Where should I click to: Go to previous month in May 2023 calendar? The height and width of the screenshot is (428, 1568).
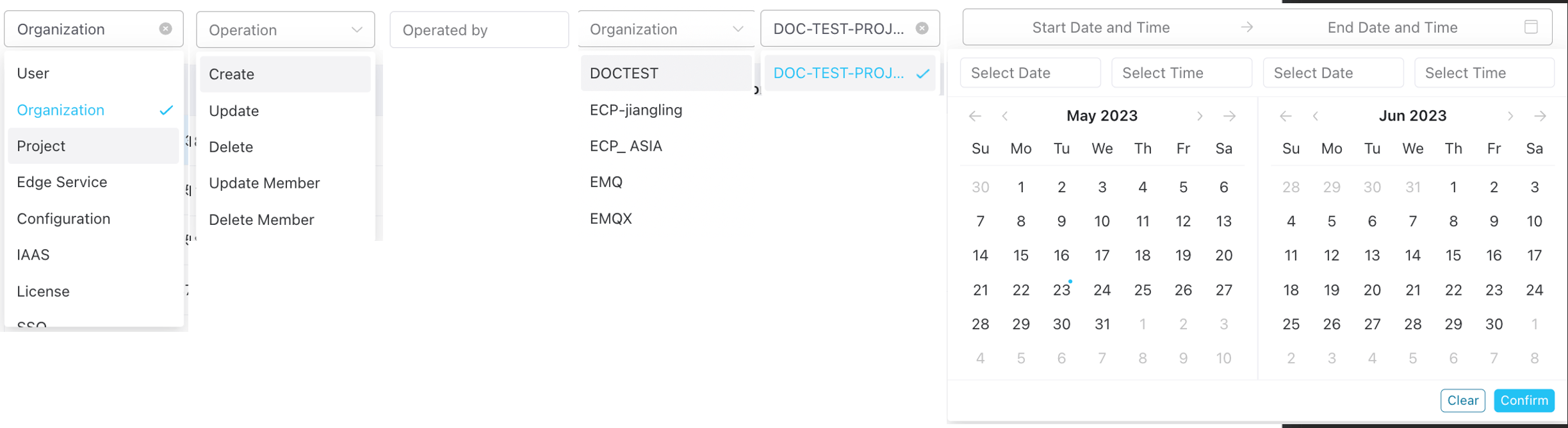click(x=1005, y=116)
